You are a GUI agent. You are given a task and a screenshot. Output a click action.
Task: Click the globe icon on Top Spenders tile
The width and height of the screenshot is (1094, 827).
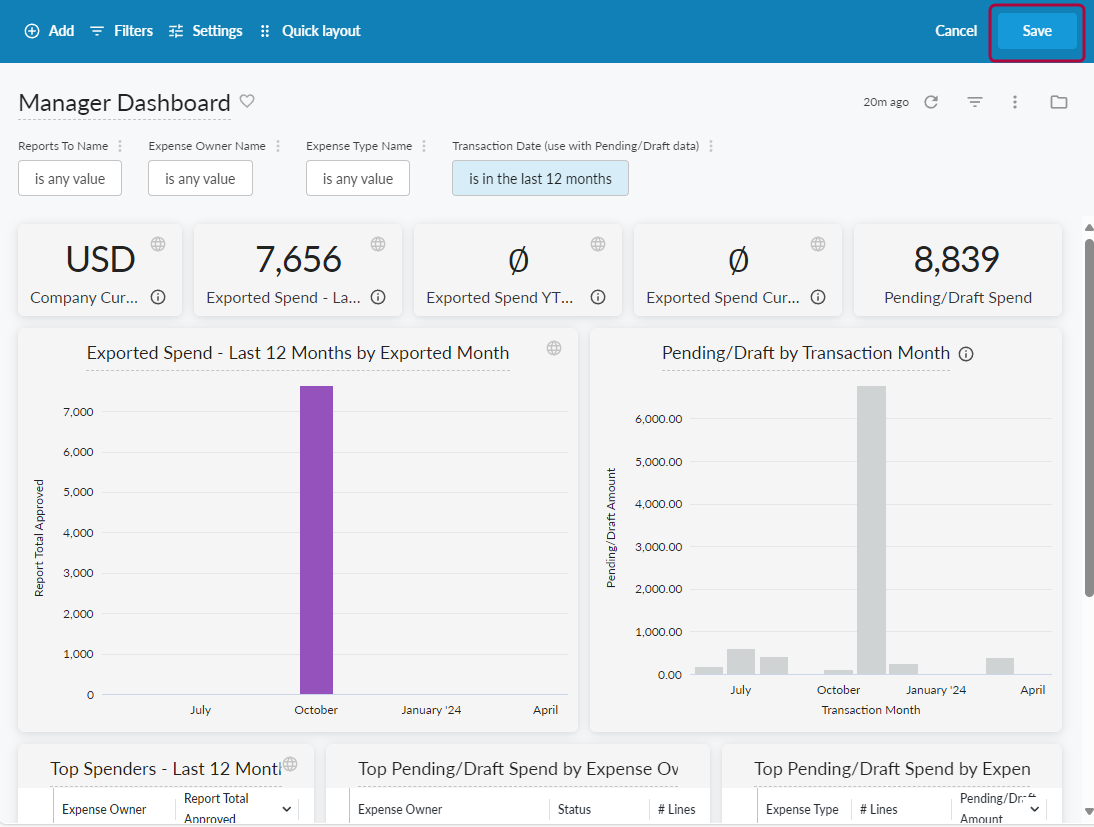tap(290, 764)
